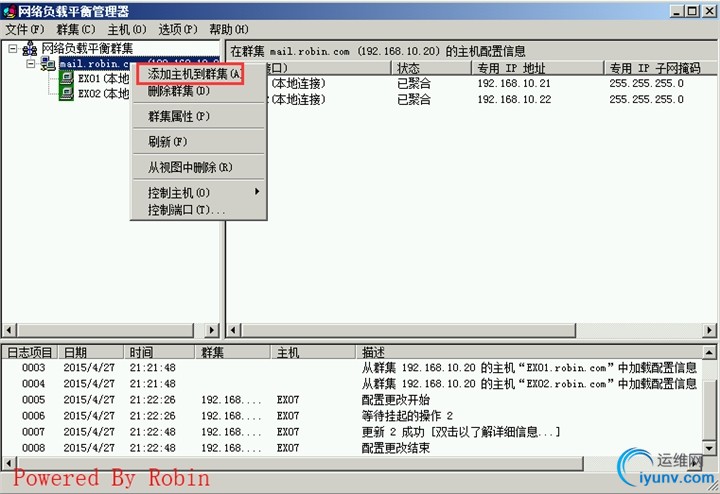Select 已聚合 status for 192.168.10.22 row
720x494 pixels.
(414, 100)
